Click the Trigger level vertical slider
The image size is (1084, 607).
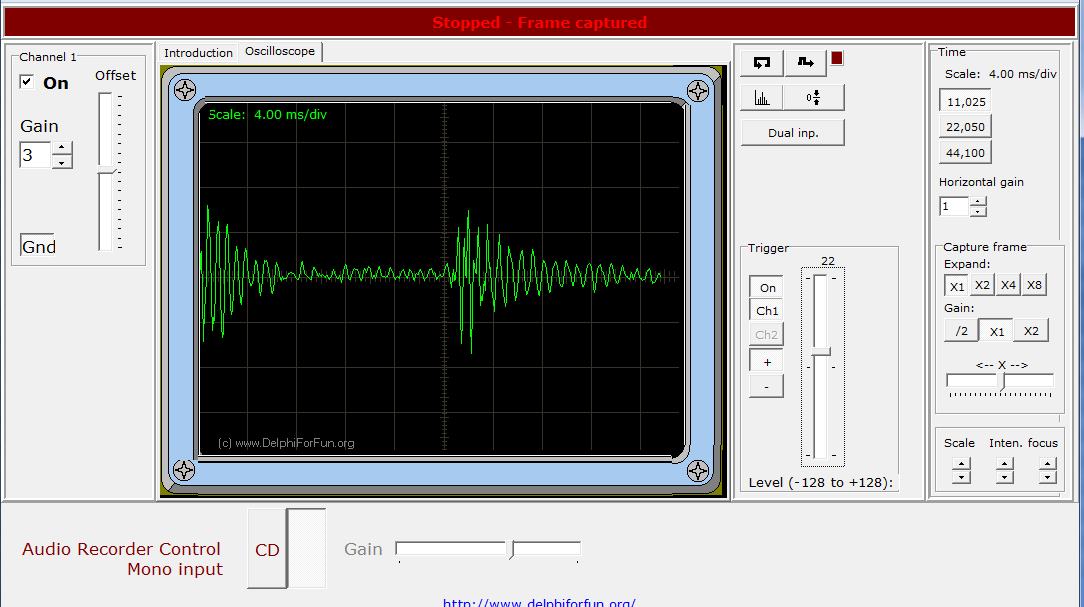coord(821,366)
